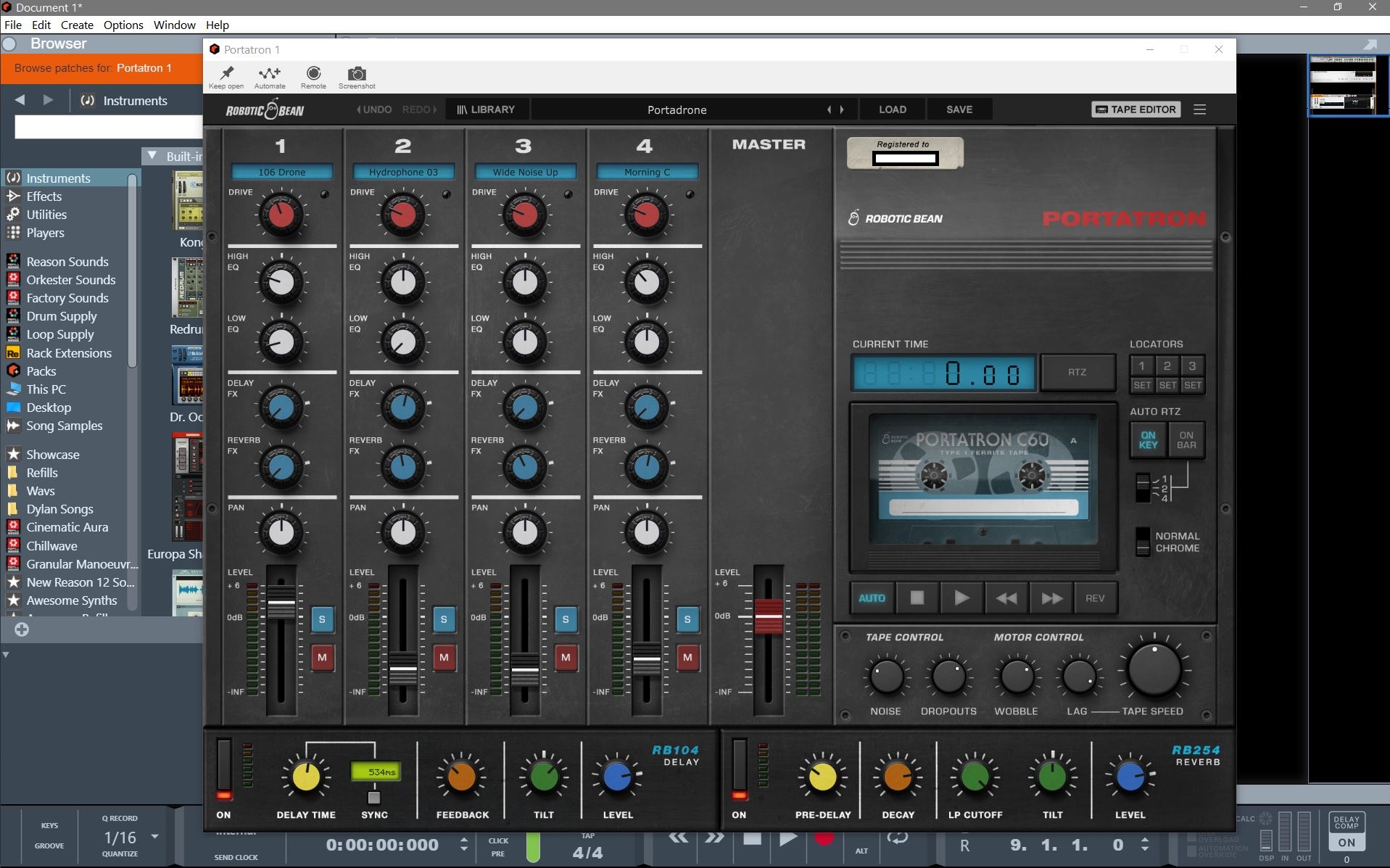1390x868 pixels.
Task: Click the LOAD button
Action: [x=893, y=109]
